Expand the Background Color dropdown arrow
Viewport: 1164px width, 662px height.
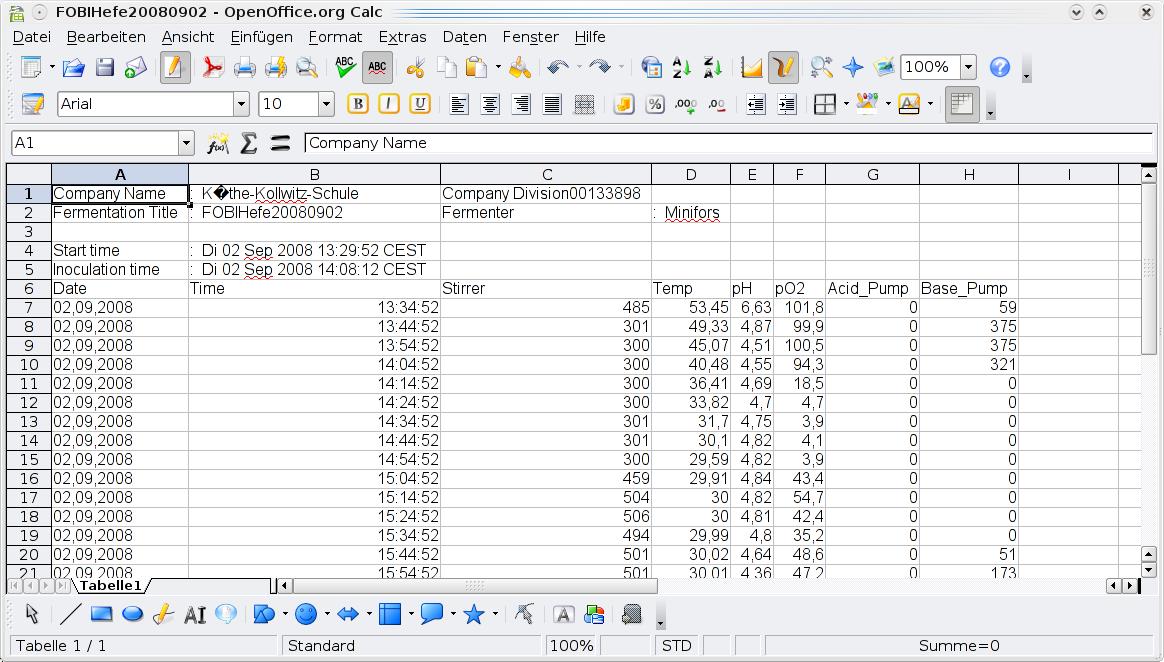pos(888,105)
